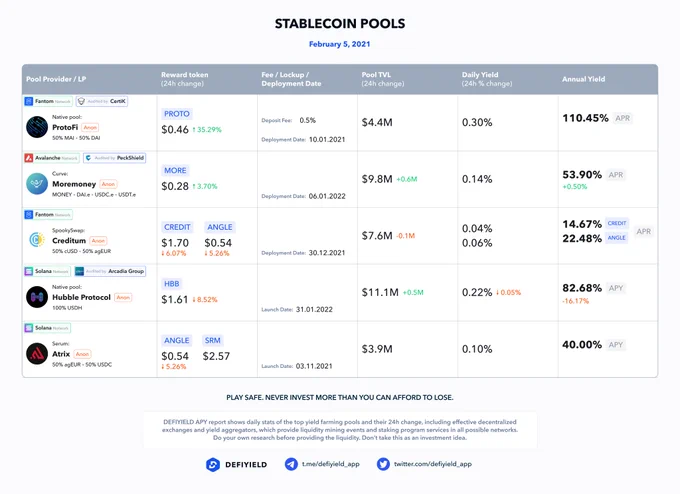680x494 pixels.
Task: Click the ProtoFi pool logo icon
Action: (x=37, y=127)
